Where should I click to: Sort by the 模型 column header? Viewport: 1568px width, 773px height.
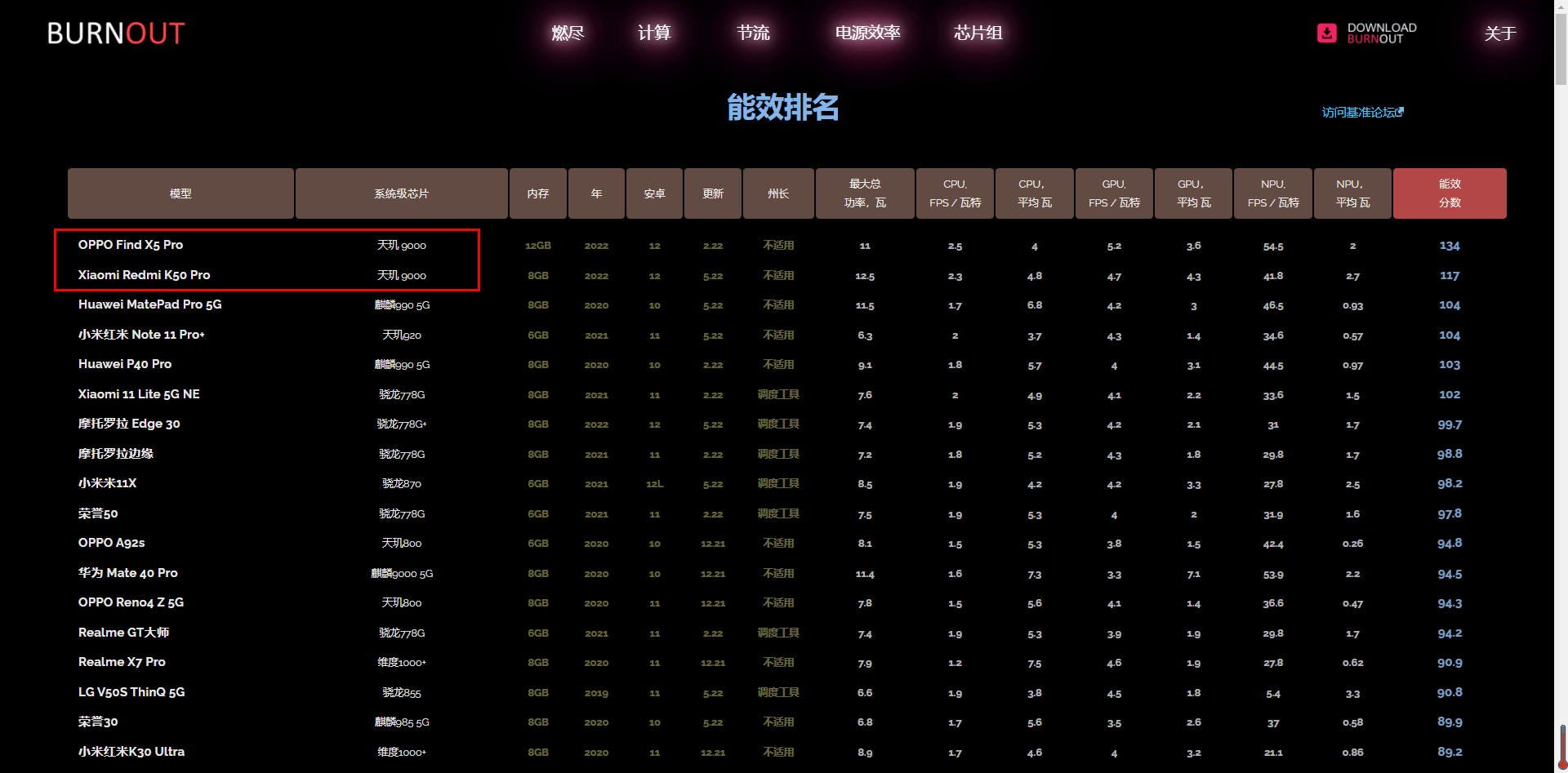(180, 193)
